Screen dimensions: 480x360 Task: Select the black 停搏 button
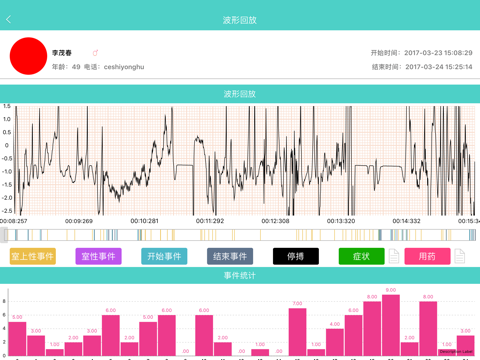pyautogui.click(x=296, y=256)
